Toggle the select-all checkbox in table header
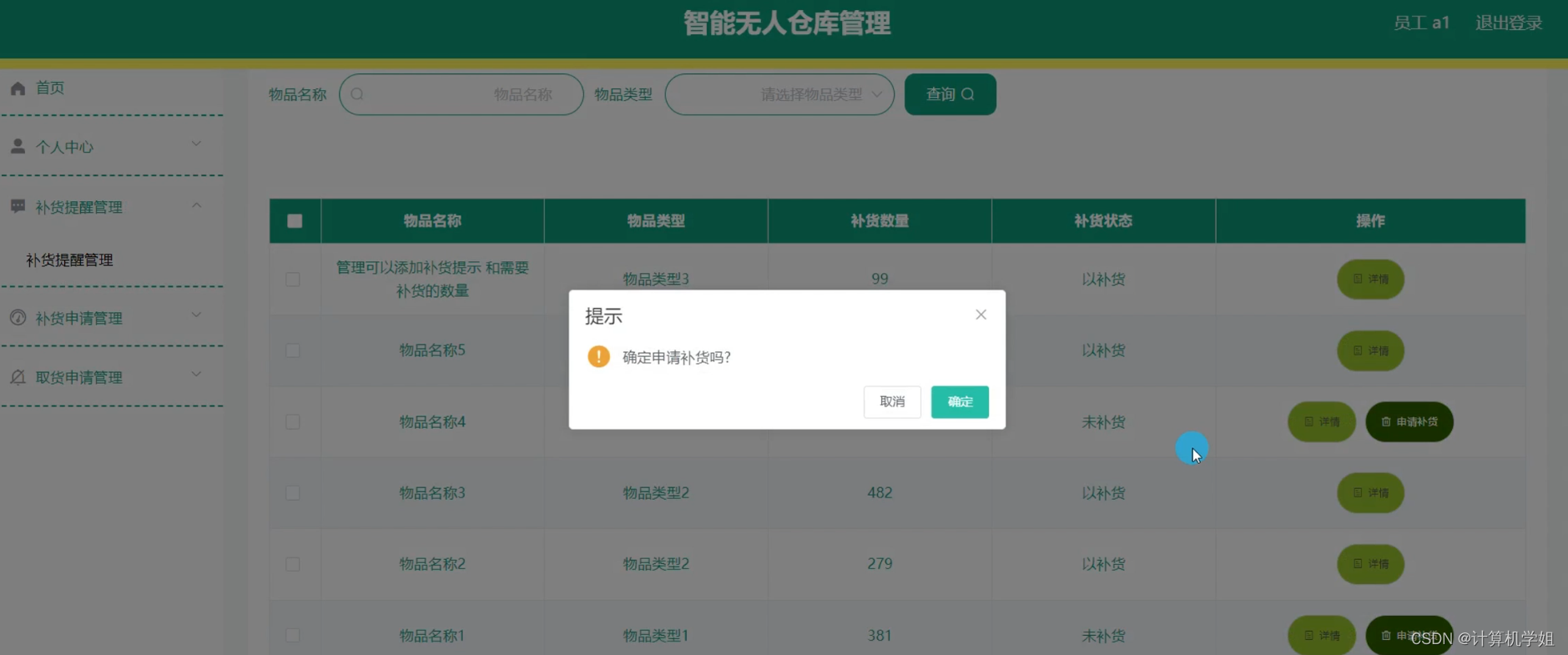 pyautogui.click(x=295, y=221)
